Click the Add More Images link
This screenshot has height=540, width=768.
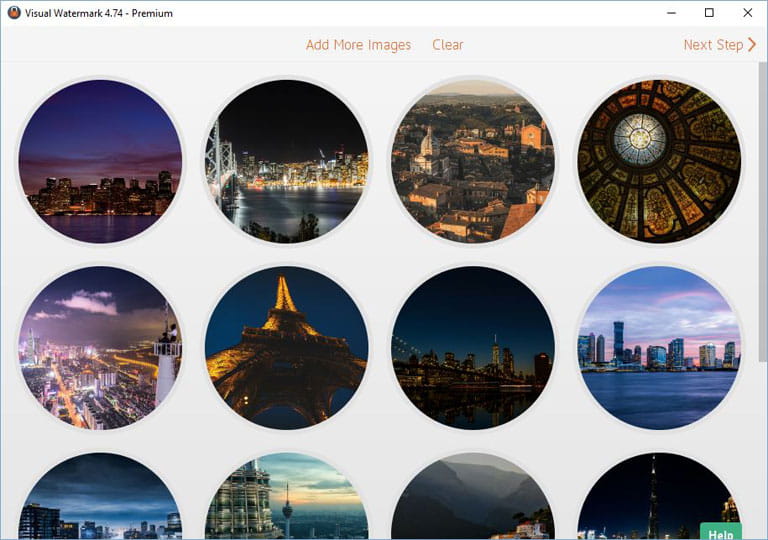point(358,45)
